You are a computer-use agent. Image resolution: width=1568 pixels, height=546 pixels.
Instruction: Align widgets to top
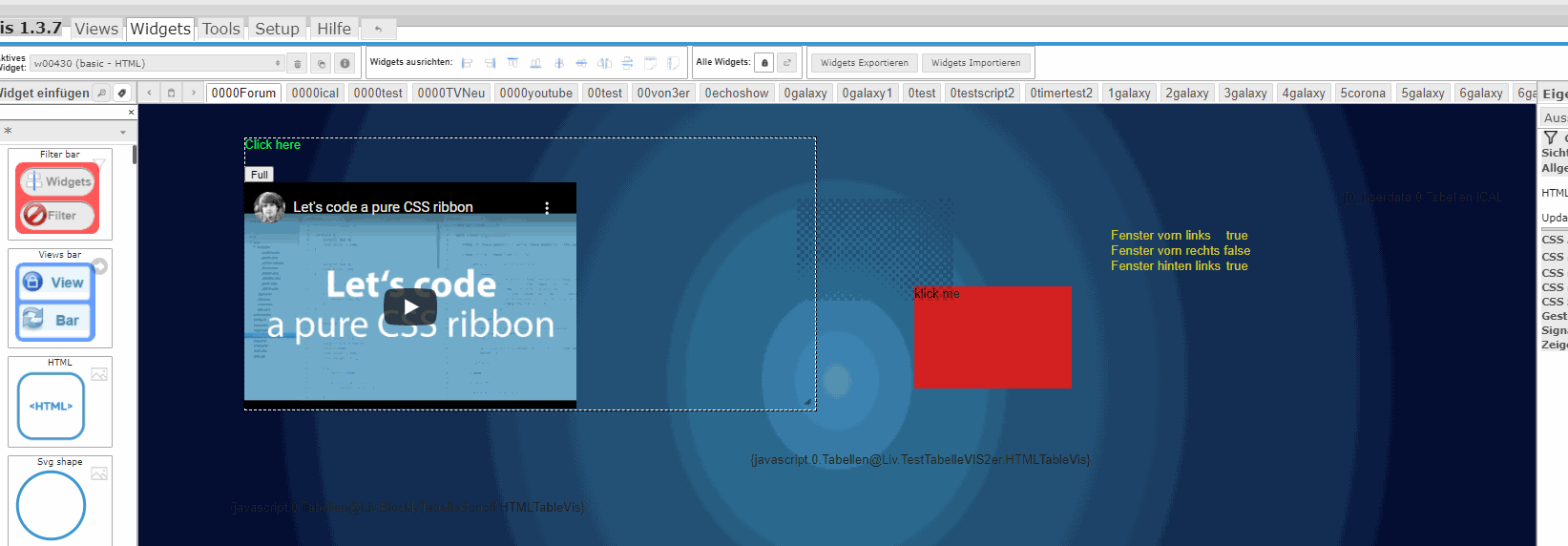tap(513, 63)
